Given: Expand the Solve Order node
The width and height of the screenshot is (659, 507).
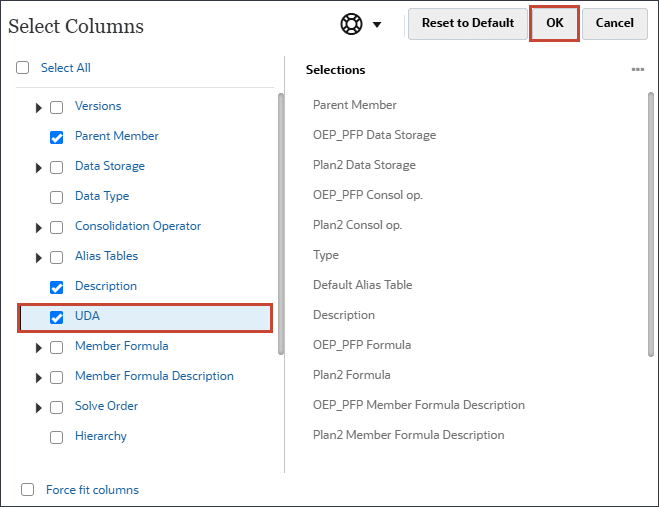Looking at the screenshot, I should pos(39,407).
